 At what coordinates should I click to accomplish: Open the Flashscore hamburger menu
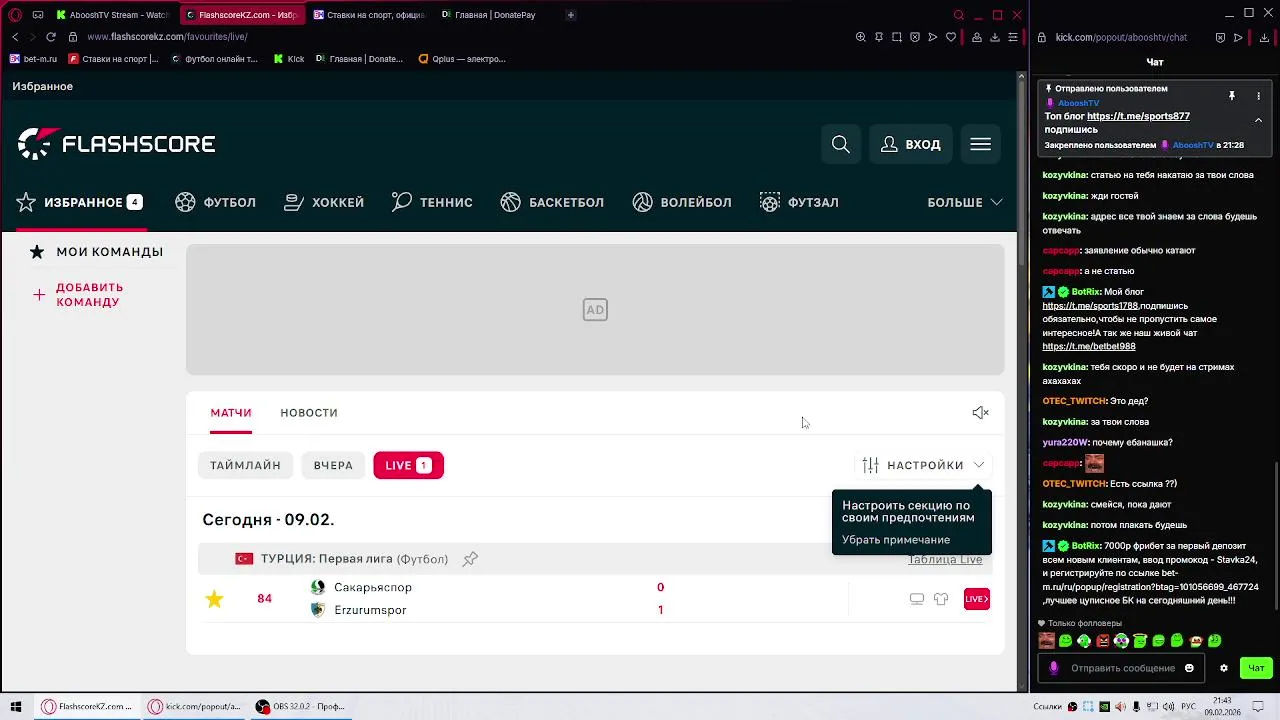980,144
